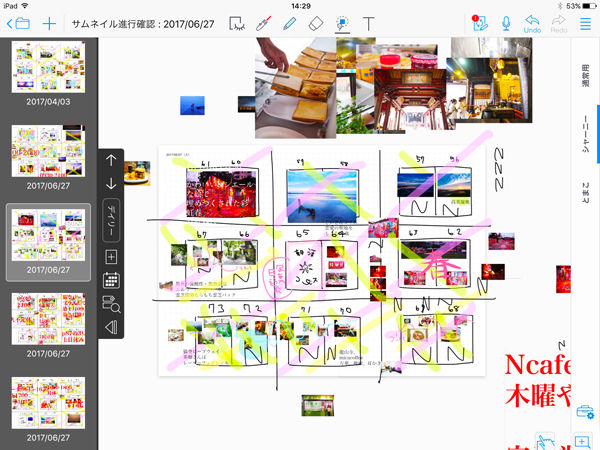The width and height of the screenshot is (600, 450).
Task: Open the hamburger menu
Action: [585, 24]
